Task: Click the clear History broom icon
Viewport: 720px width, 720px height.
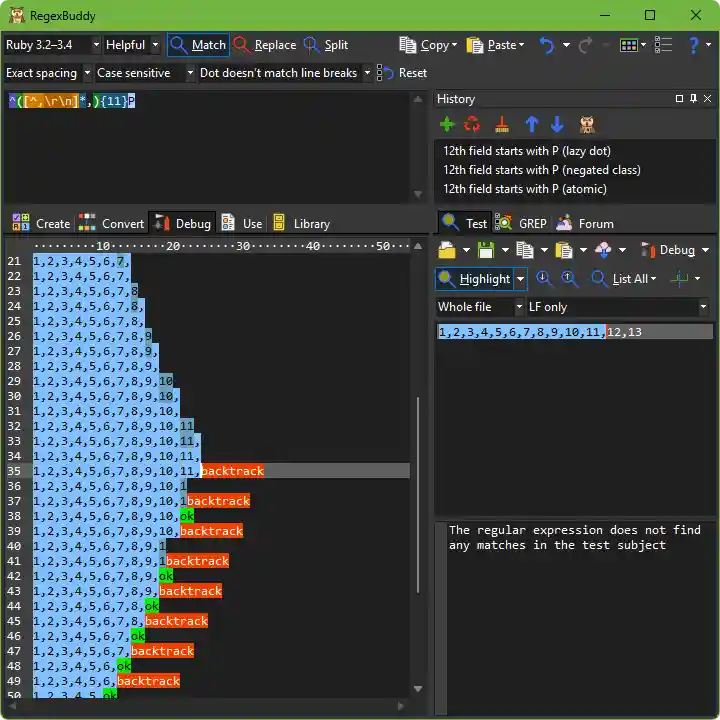Action: click(502, 124)
